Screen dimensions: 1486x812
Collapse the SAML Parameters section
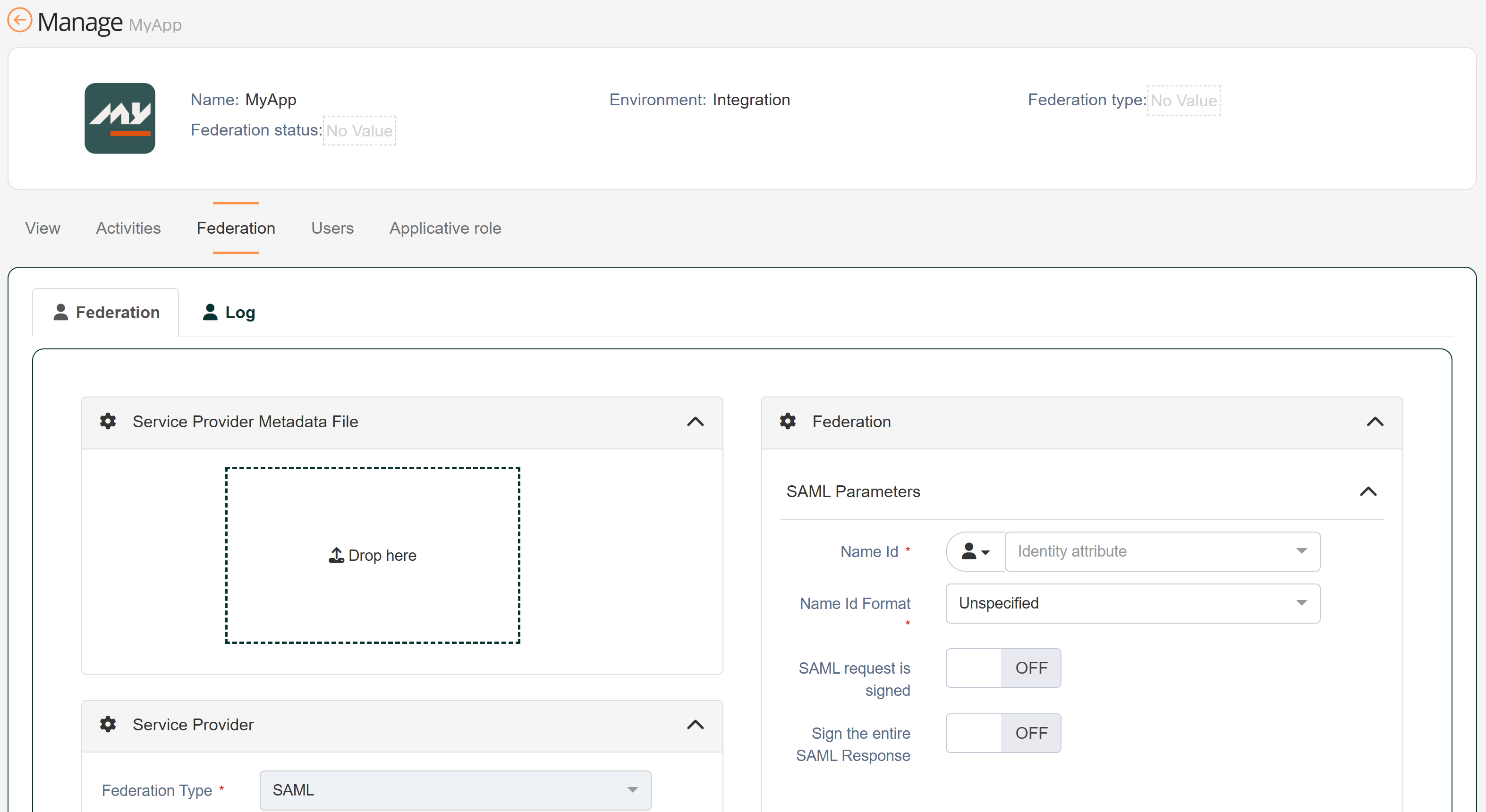[1368, 491]
